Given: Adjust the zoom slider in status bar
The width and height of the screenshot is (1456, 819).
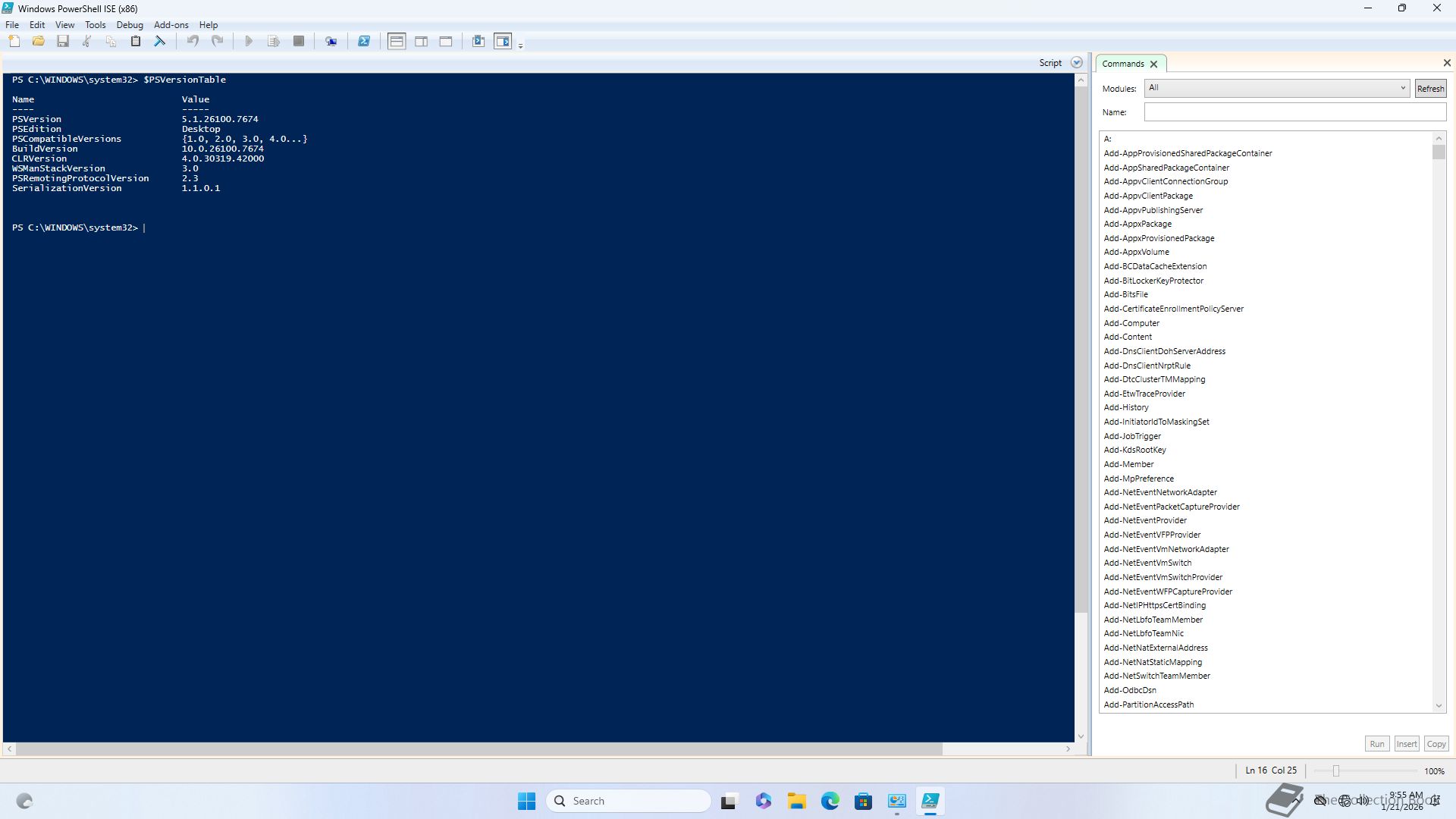Looking at the screenshot, I should pyautogui.click(x=1336, y=770).
